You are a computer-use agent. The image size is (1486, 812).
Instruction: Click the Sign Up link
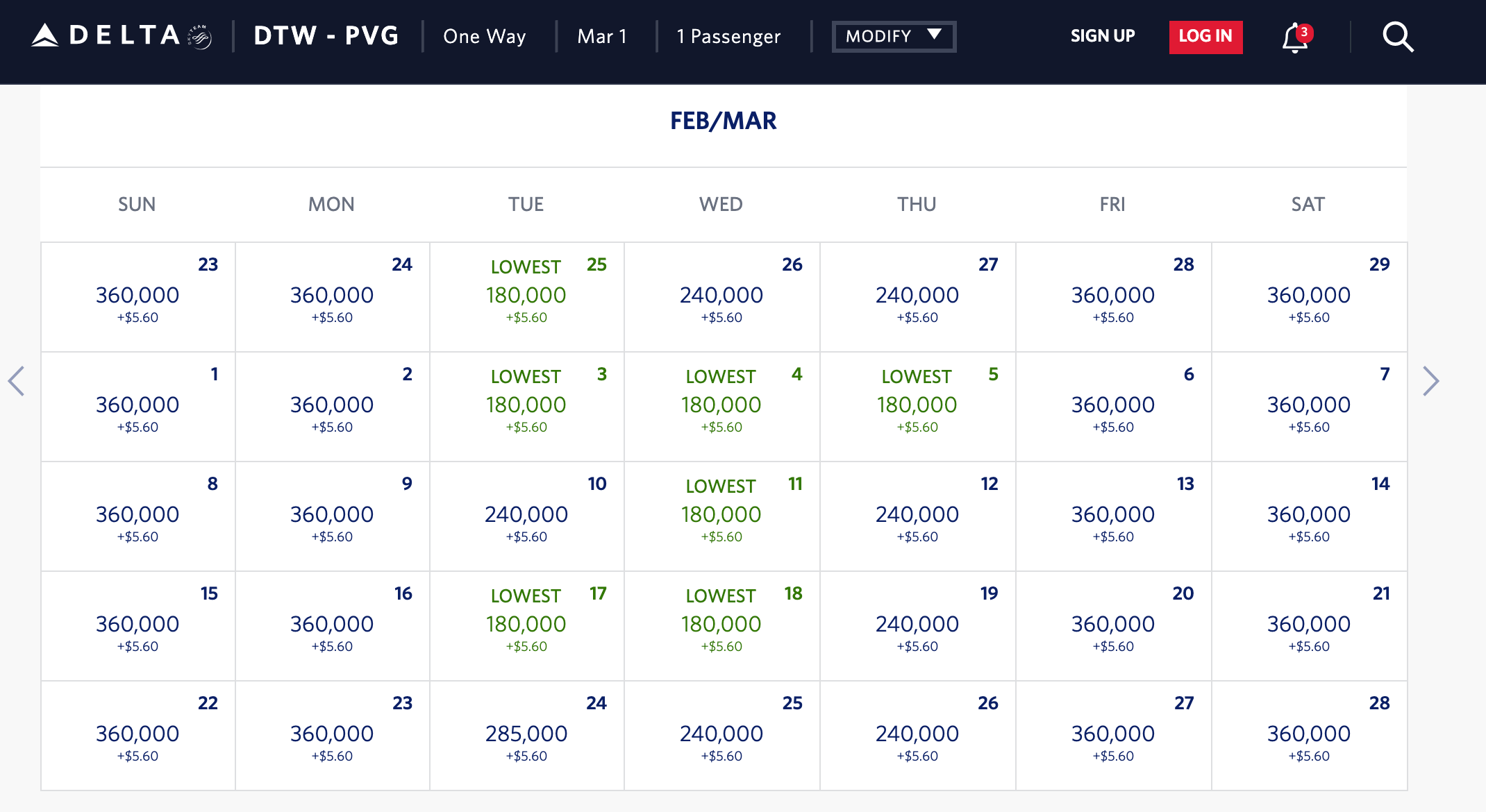coord(1103,36)
